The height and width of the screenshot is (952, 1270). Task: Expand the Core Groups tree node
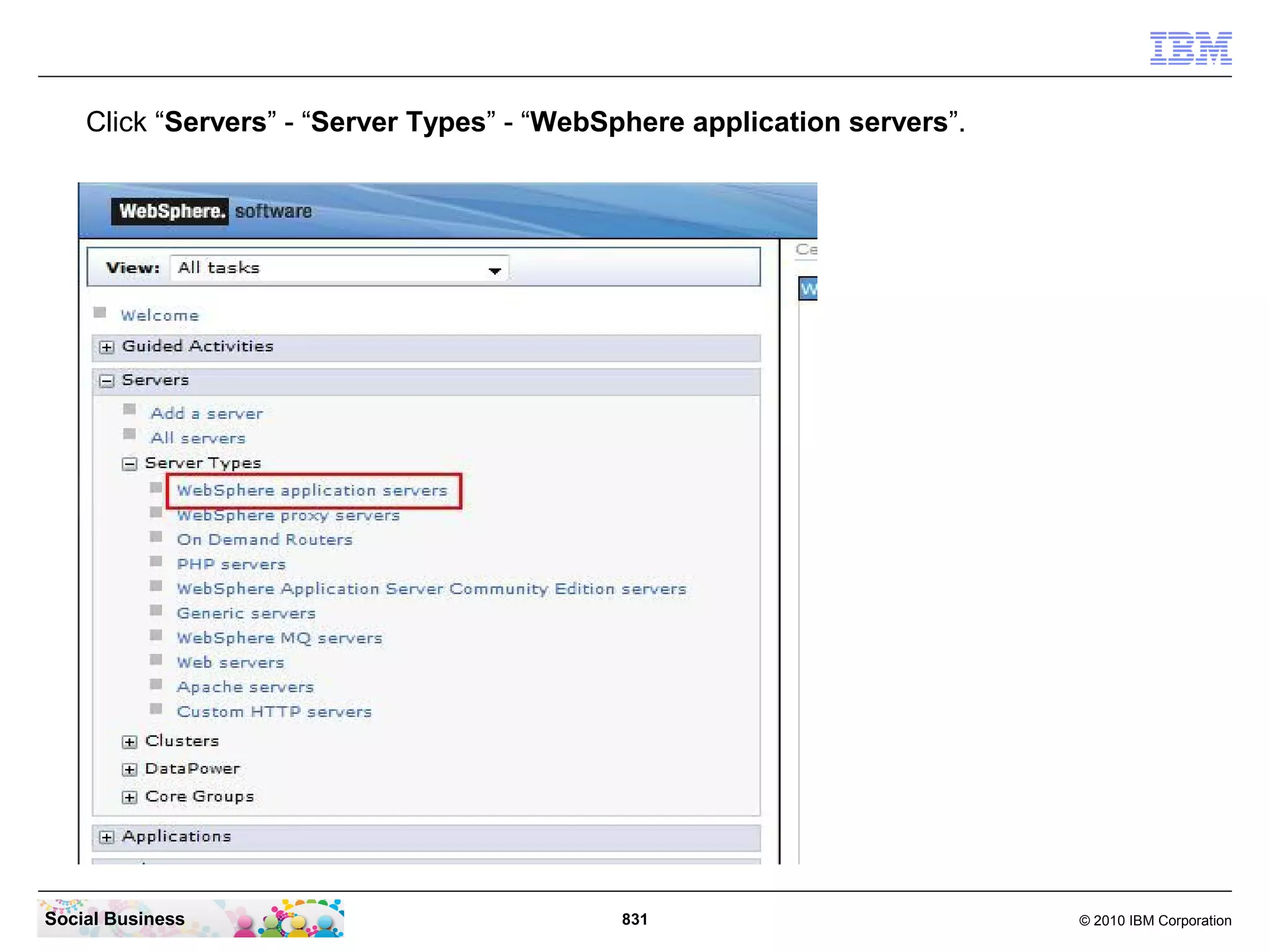[129, 798]
